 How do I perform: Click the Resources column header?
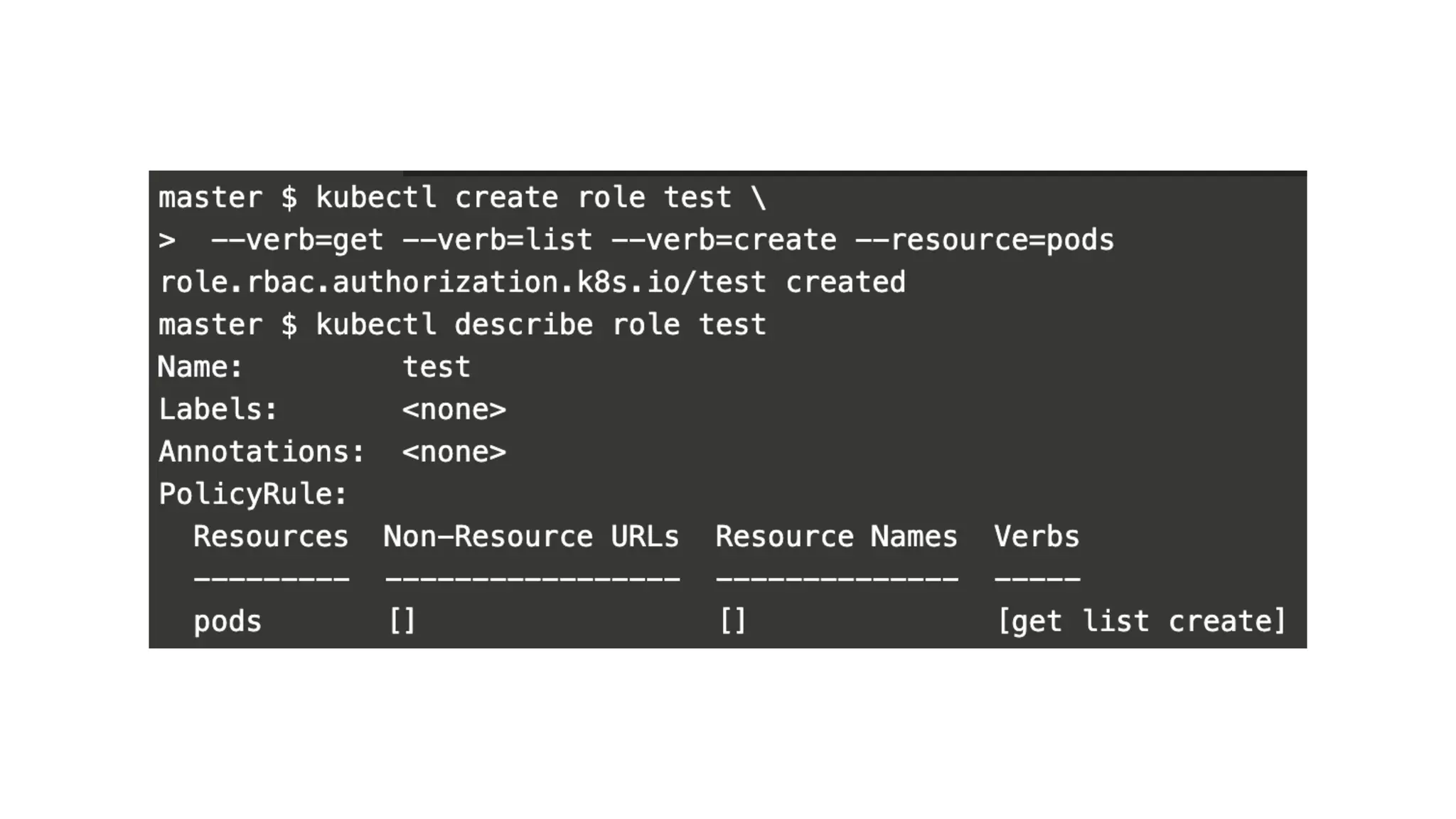pyautogui.click(x=270, y=537)
